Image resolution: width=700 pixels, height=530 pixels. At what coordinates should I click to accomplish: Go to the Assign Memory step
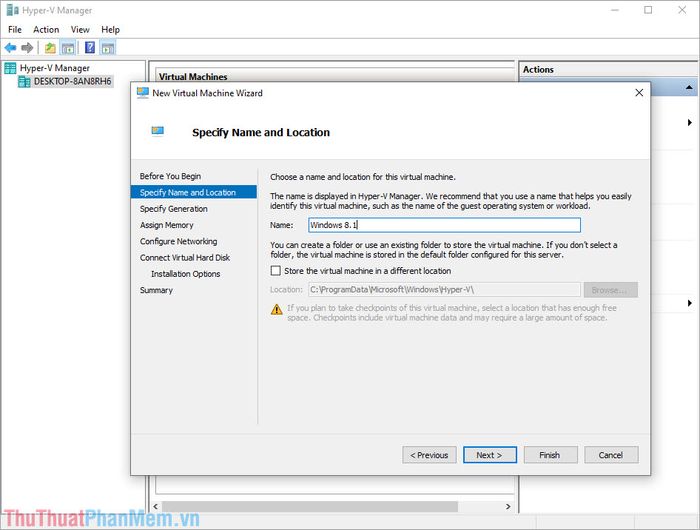click(167, 225)
